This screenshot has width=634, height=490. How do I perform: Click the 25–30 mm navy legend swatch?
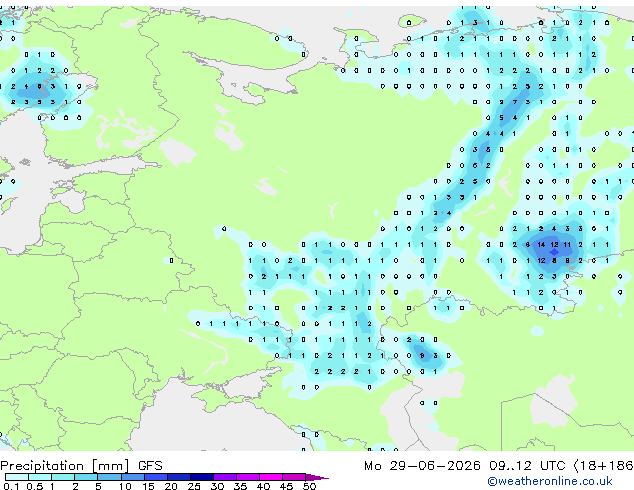pos(201,477)
